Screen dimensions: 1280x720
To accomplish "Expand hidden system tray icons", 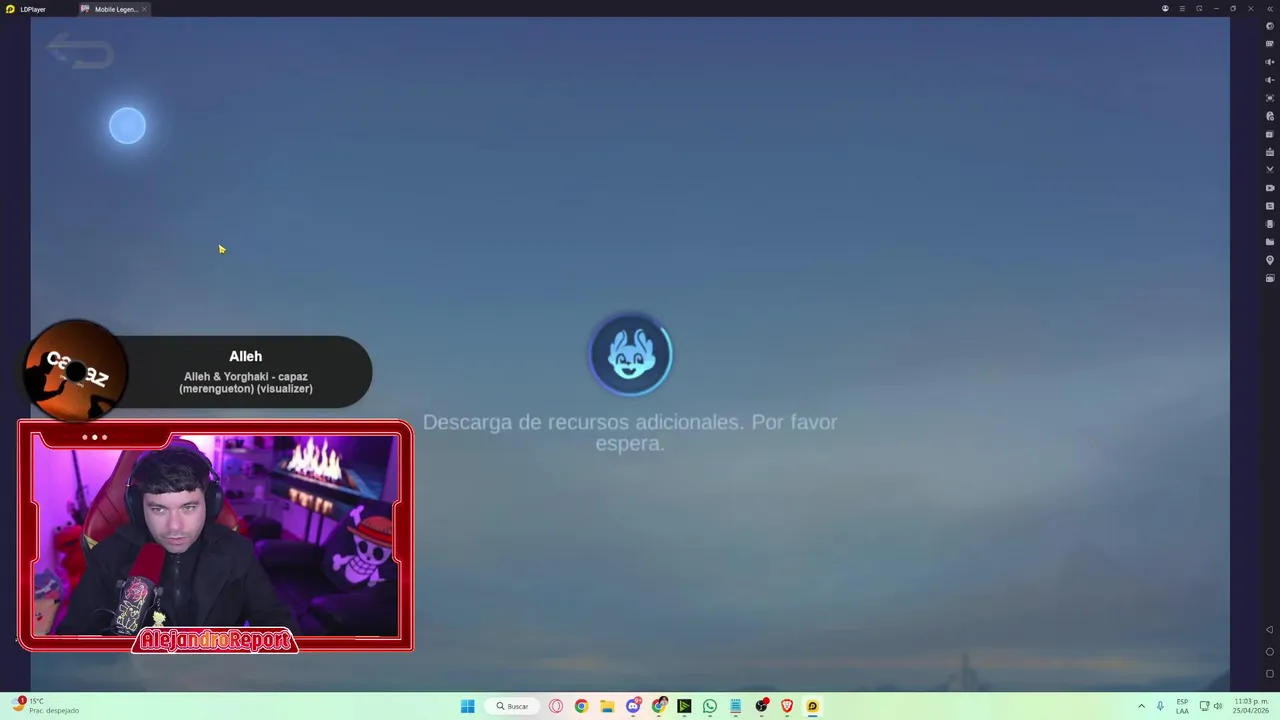I will (1141, 706).
